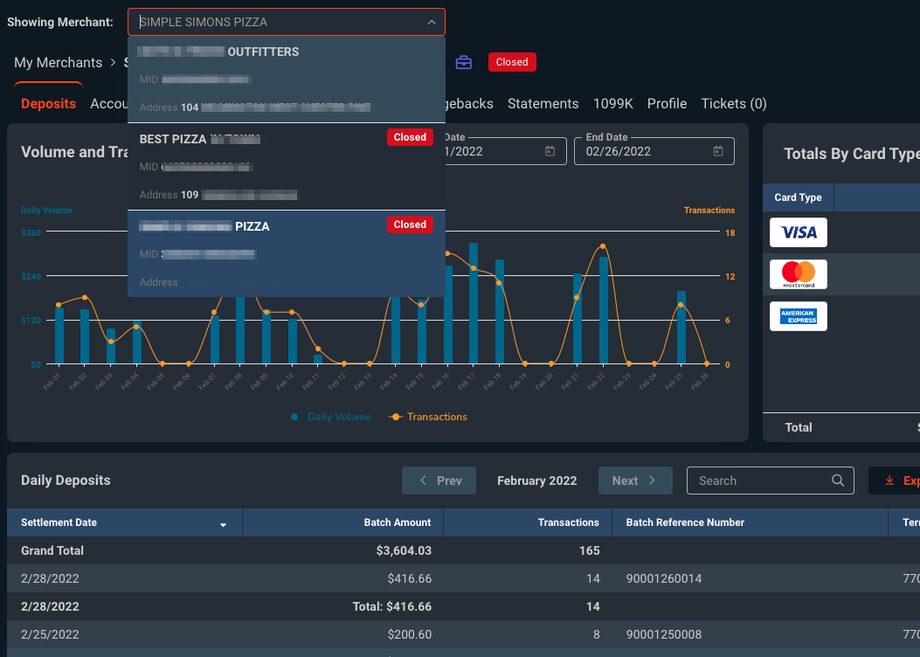Click into the Daily Deposits search field
This screenshot has height=657, width=920.
click(760, 481)
